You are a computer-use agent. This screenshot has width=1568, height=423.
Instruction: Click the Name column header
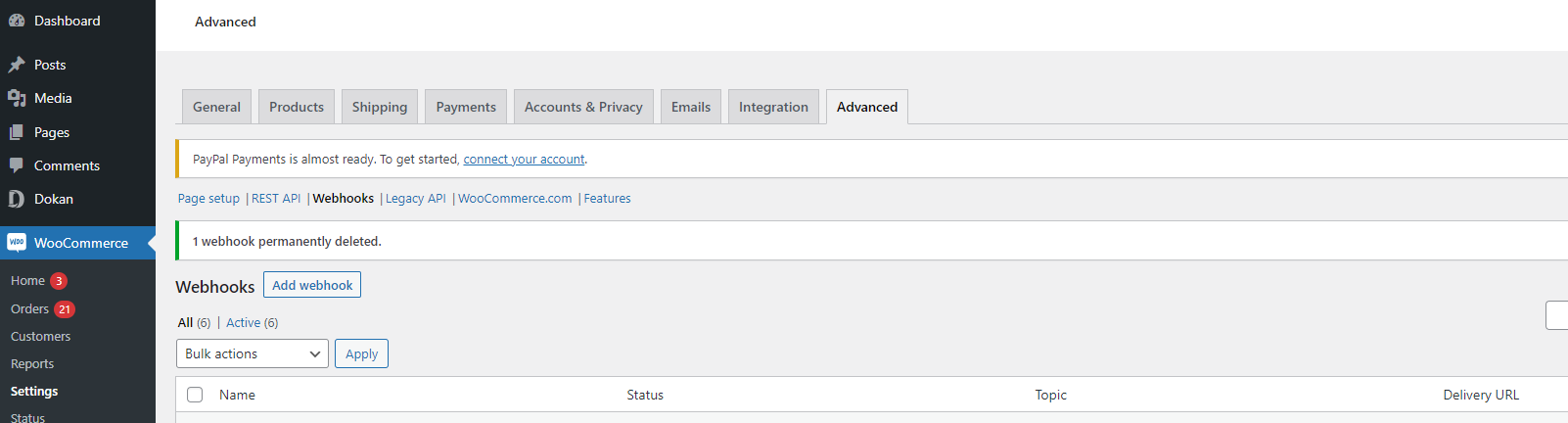point(237,396)
